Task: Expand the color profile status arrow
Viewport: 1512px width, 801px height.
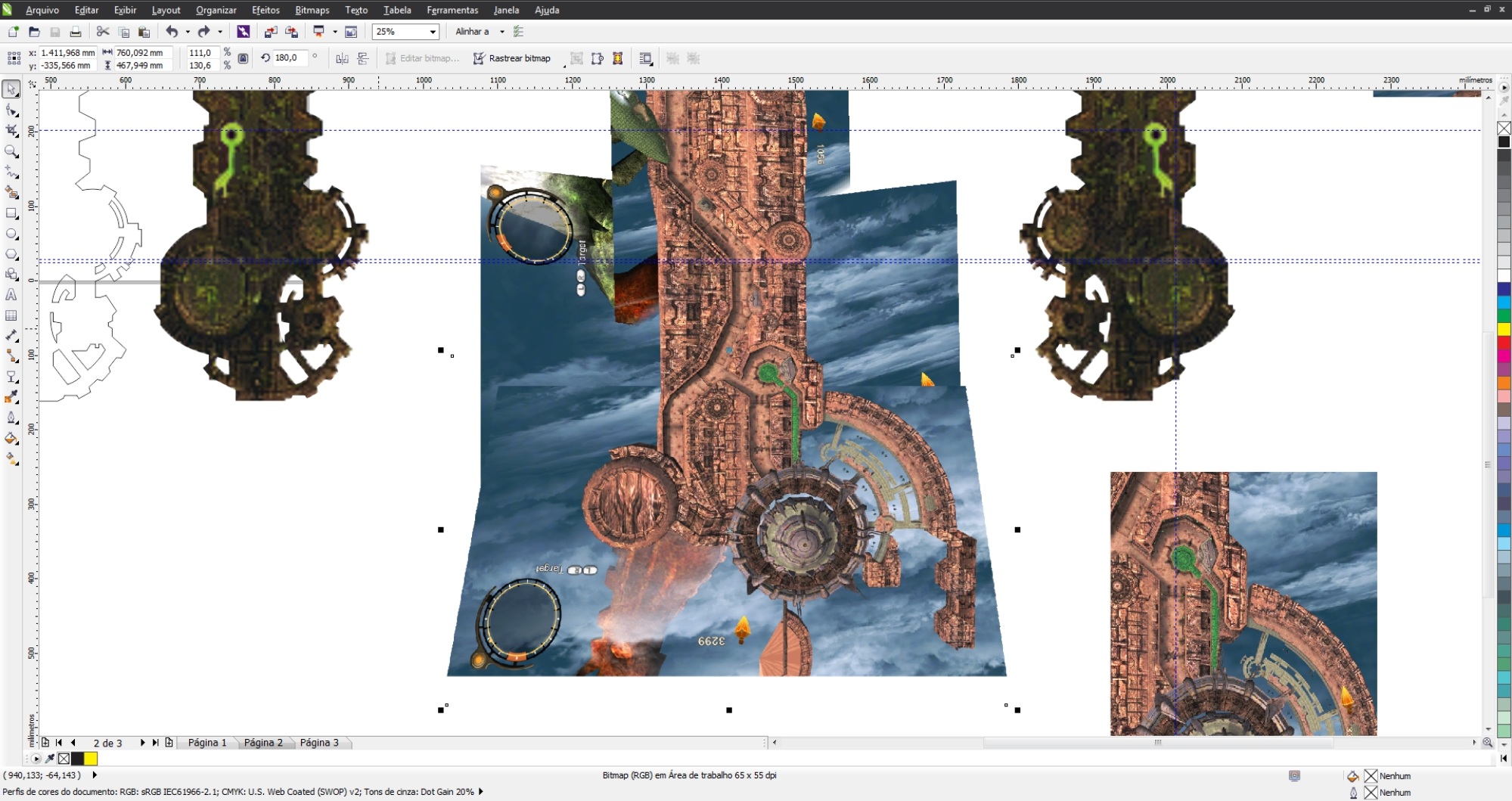Action: [x=480, y=792]
